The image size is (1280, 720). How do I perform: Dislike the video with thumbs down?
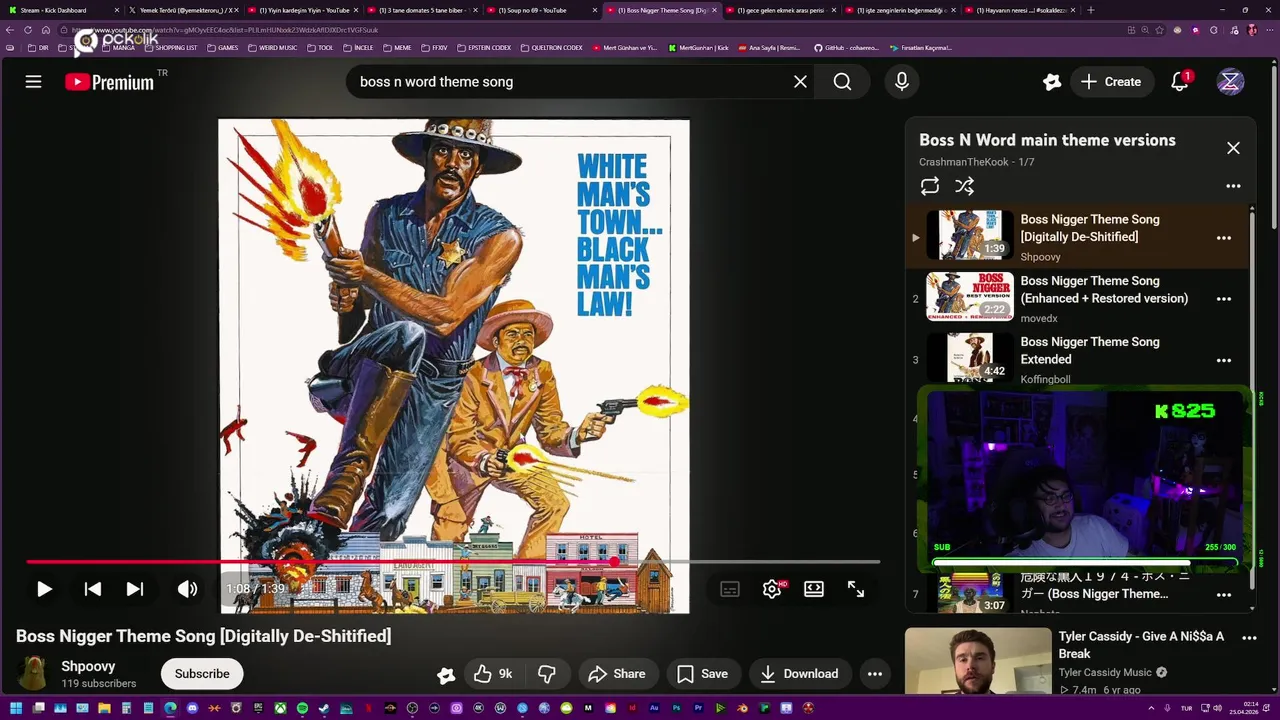pyautogui.click(x=547, y=674)
